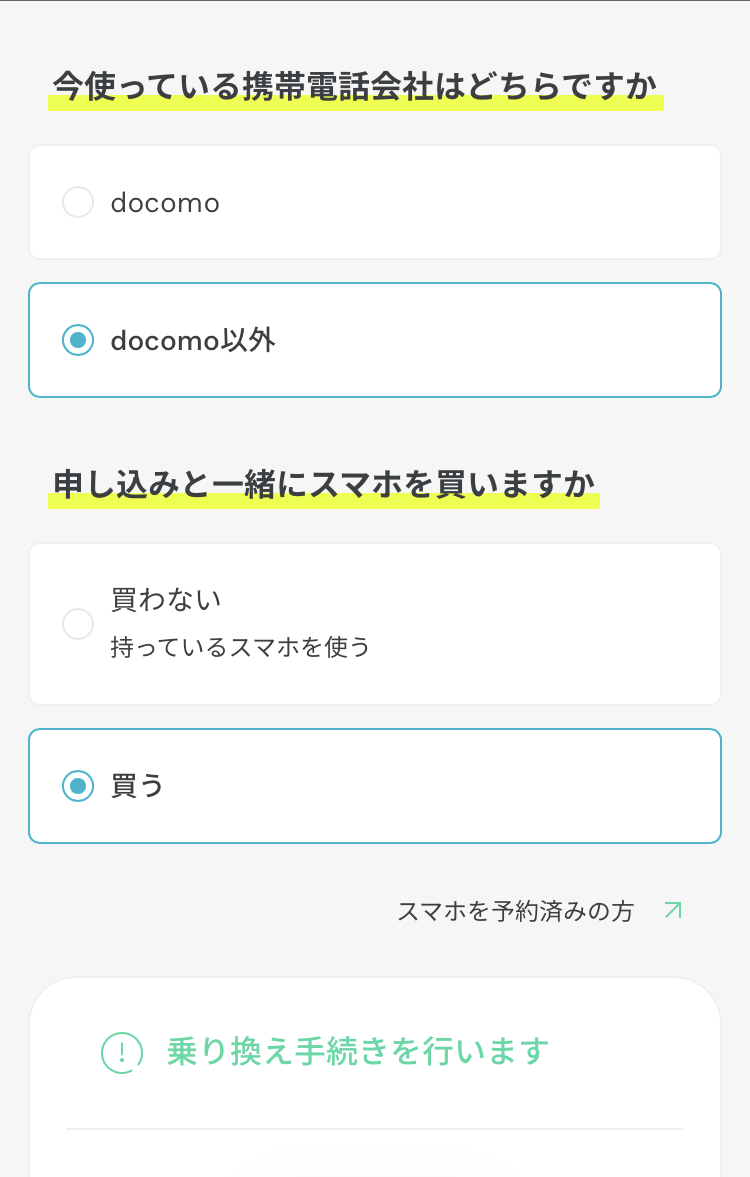Open the スマホを予約済みの方 link
Image resolution: width=750 pixels, height=1177 pixels.
click(x=515, y=912)
